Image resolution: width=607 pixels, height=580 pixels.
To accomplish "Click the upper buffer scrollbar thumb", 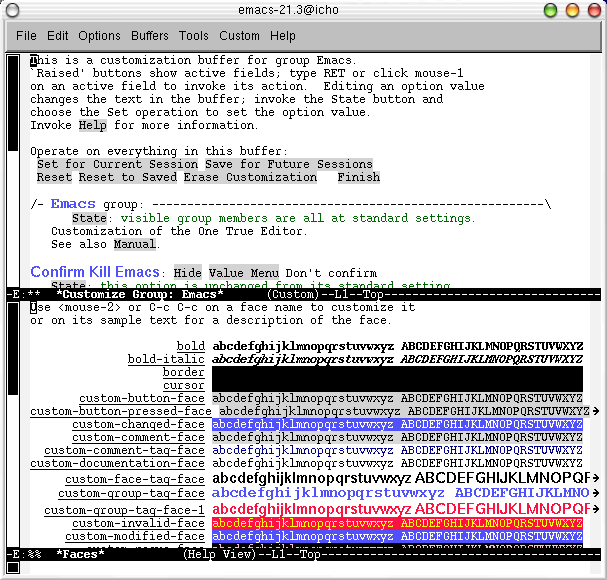I will [13, 103].
